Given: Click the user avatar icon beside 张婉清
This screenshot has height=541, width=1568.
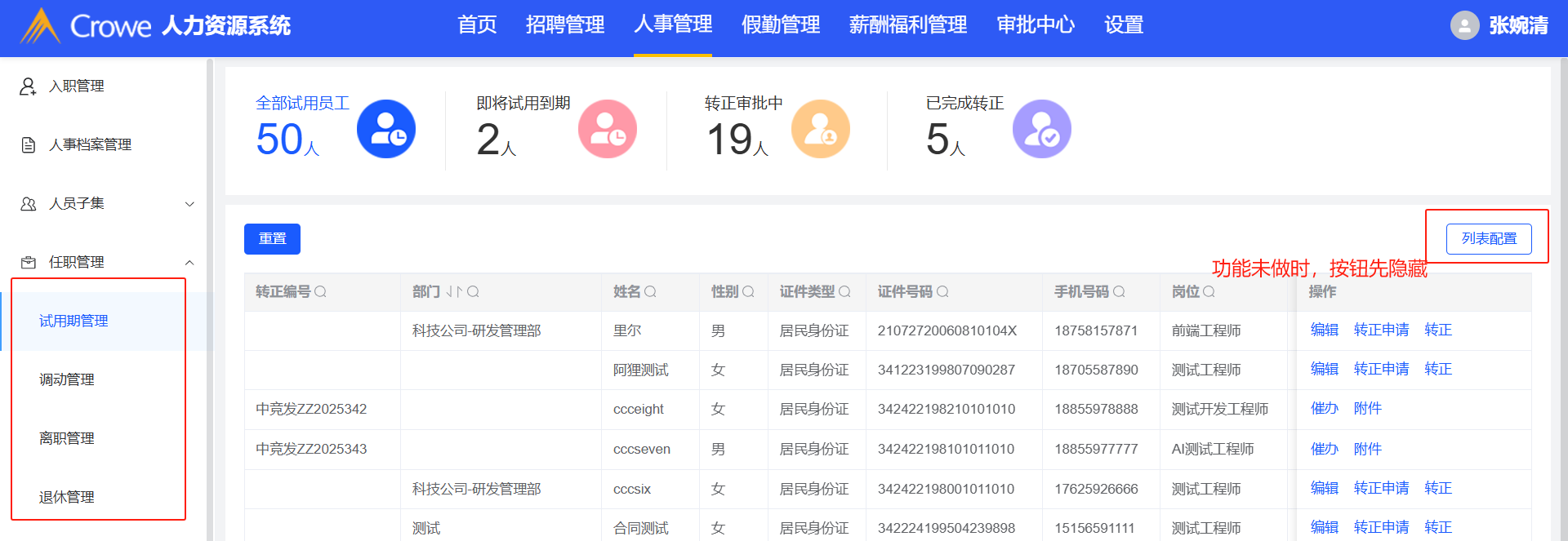Looking at the screenshot, I should point(1464,25).
